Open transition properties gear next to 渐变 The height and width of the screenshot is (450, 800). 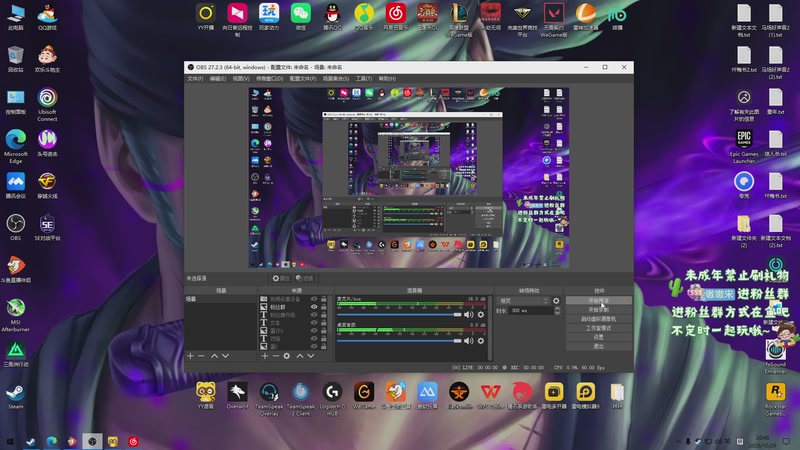[x=556, y=301]
